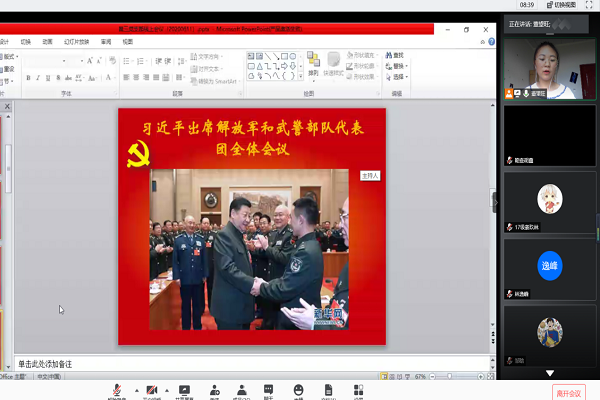Open the invite participants icon
Screen dimensions: 600x400
point(214,391)
